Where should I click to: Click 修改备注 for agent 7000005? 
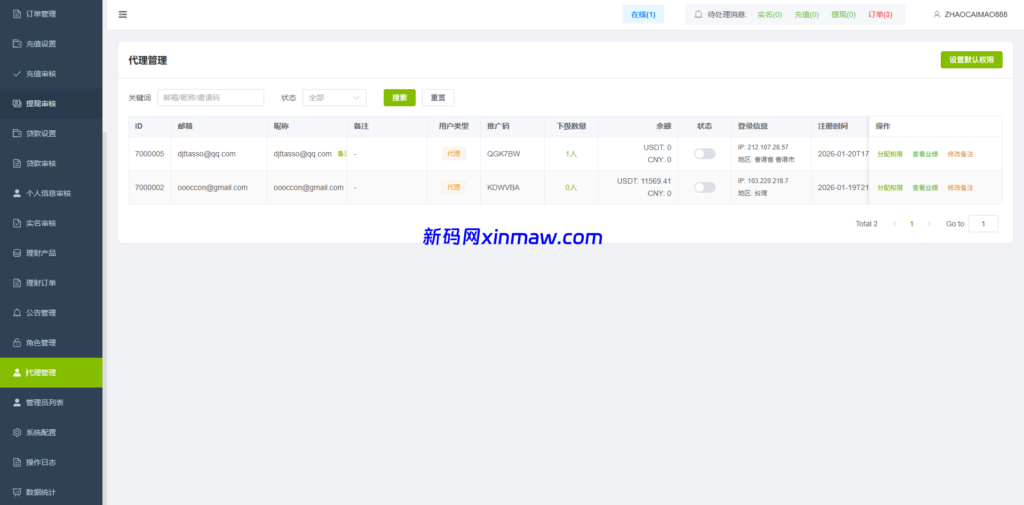960,154
